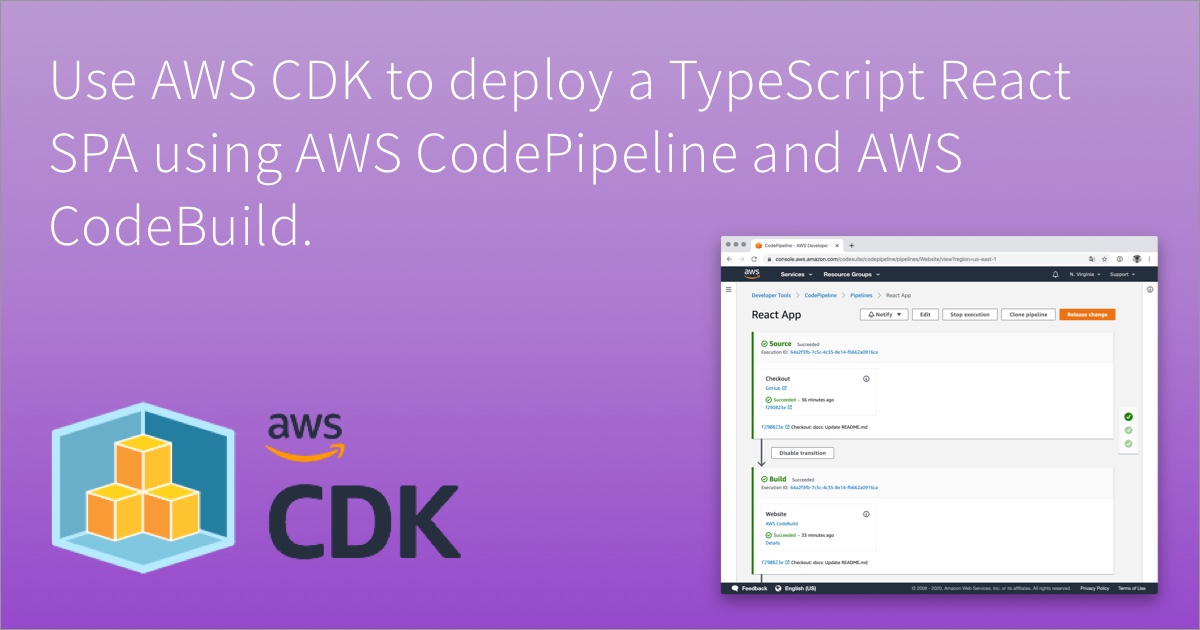Screen dimensions: 1200x630
Task: Click the browser back arrow
Action: pyautogui.click(x=729, y=258)
